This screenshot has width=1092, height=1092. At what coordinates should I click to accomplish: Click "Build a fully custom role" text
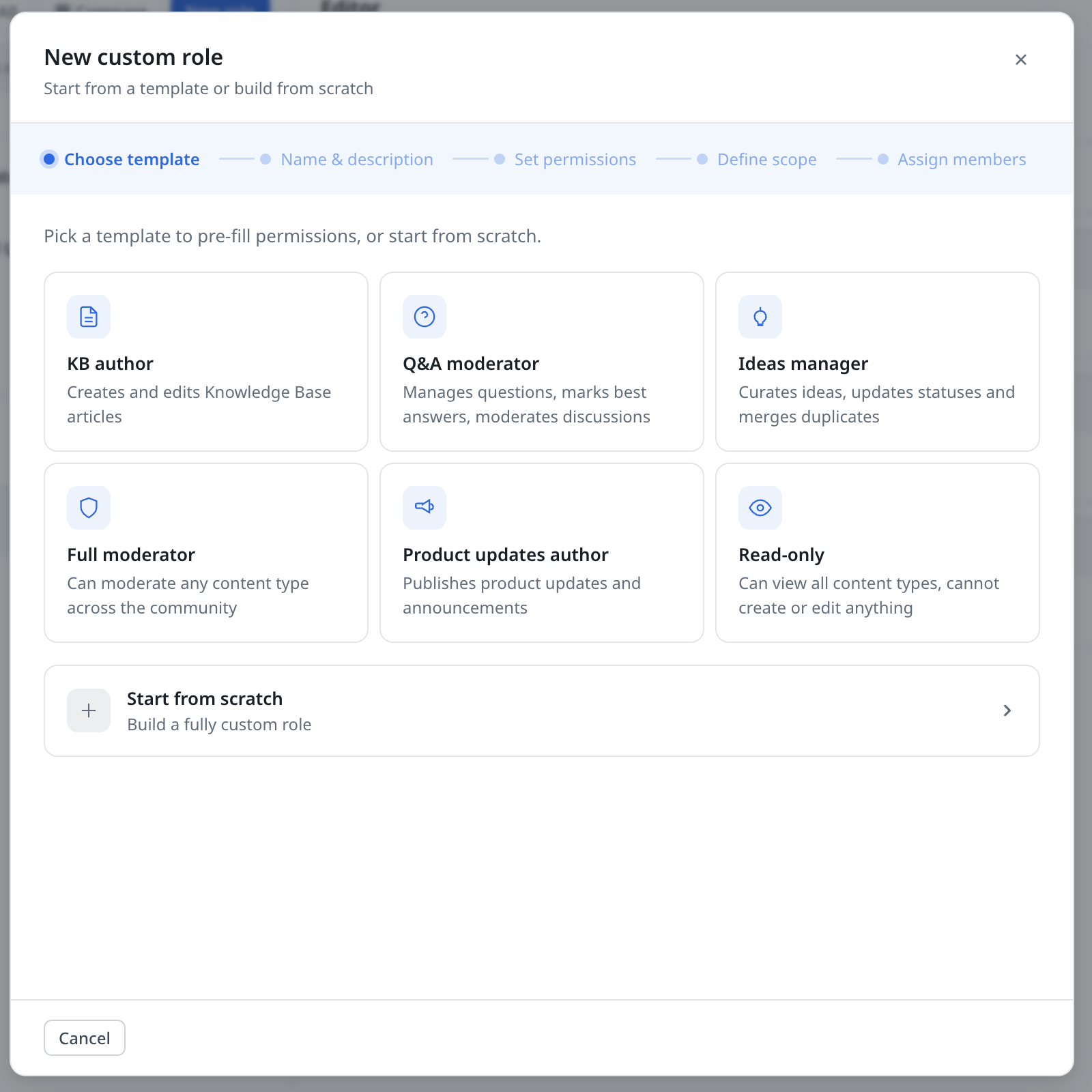[219, 725]
